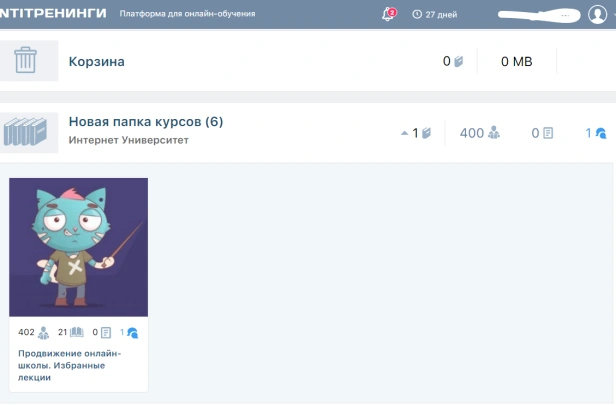The image size is (616, 405).
Task: Click the students icon next to 402
Action: tap(43, 332)
